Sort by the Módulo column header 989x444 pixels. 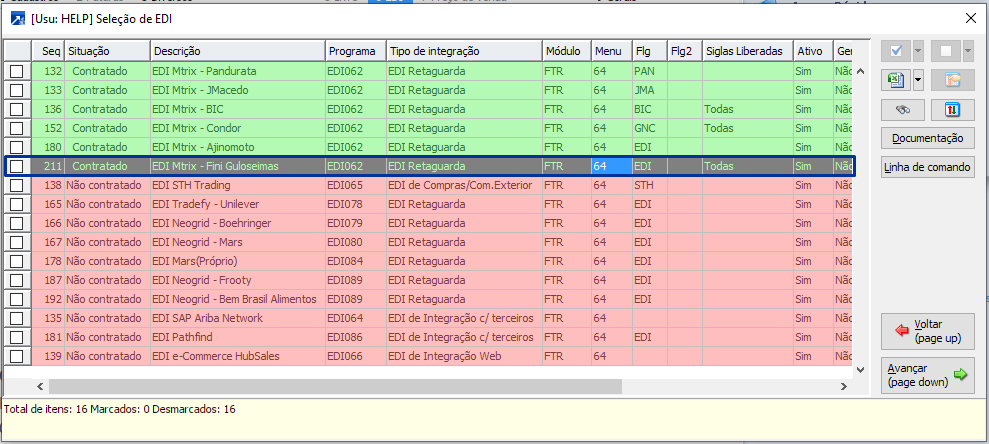(x=567, y=51)
